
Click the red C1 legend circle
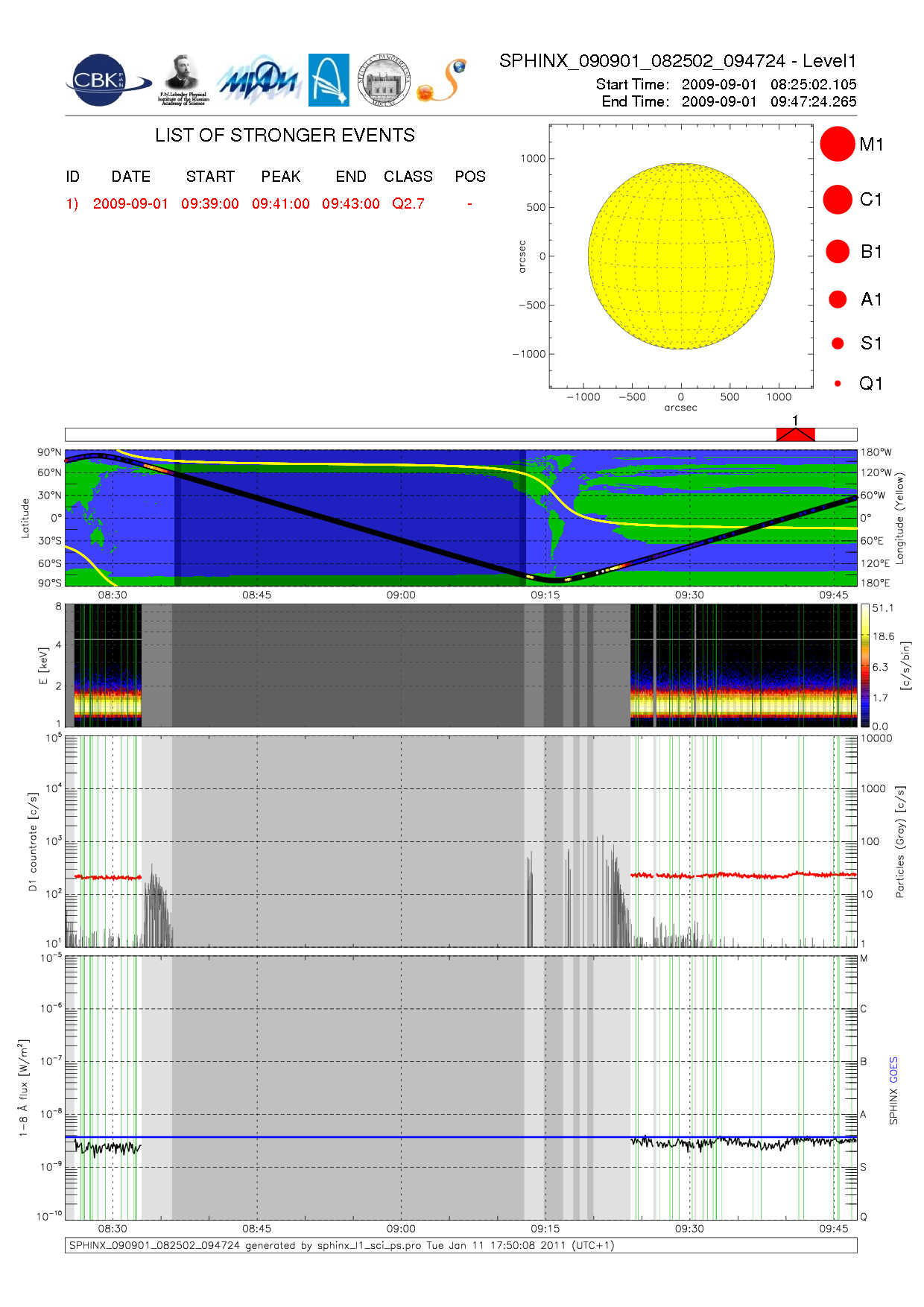[837, 200]
